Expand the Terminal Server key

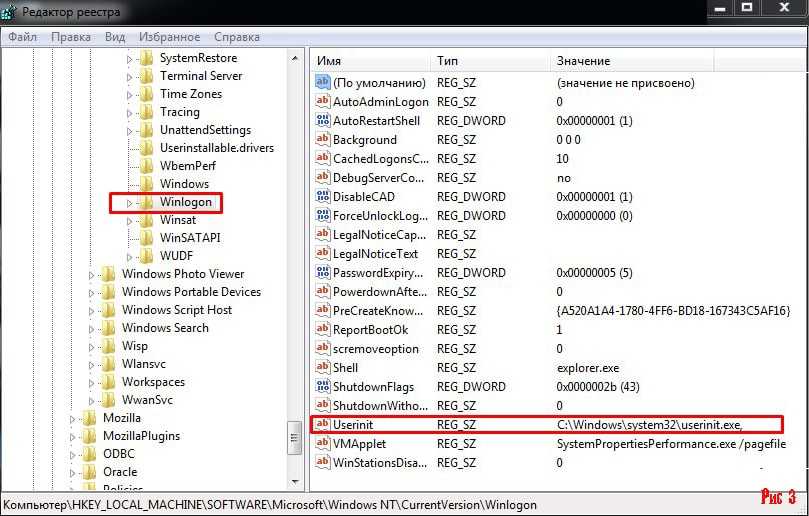129,76
